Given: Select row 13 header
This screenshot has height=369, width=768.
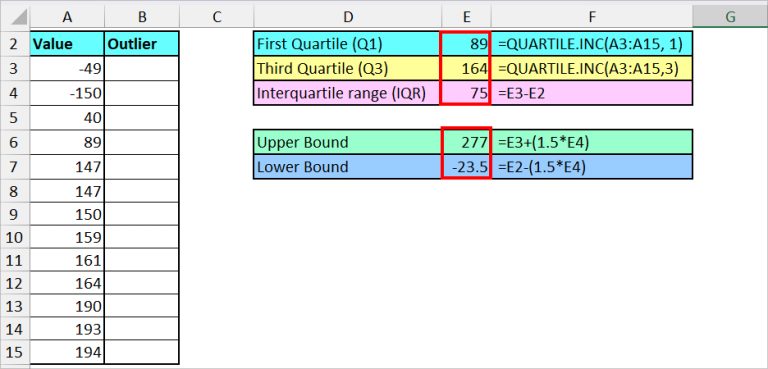Looking at the screenshot, I should coord(15,306).
